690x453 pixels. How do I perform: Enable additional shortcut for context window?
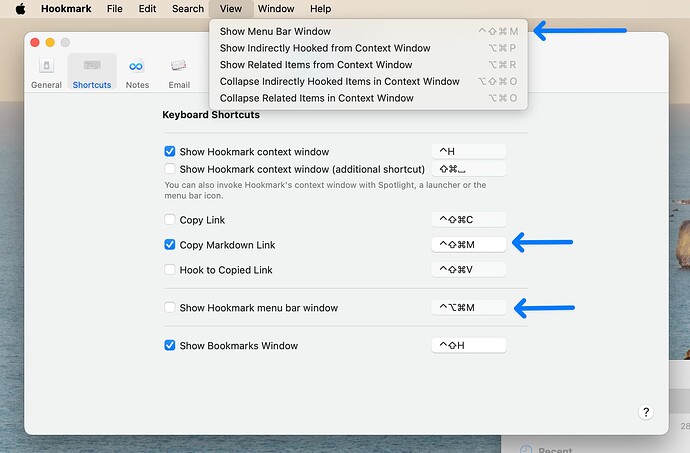pyautogui.click(x=169, y=169)
